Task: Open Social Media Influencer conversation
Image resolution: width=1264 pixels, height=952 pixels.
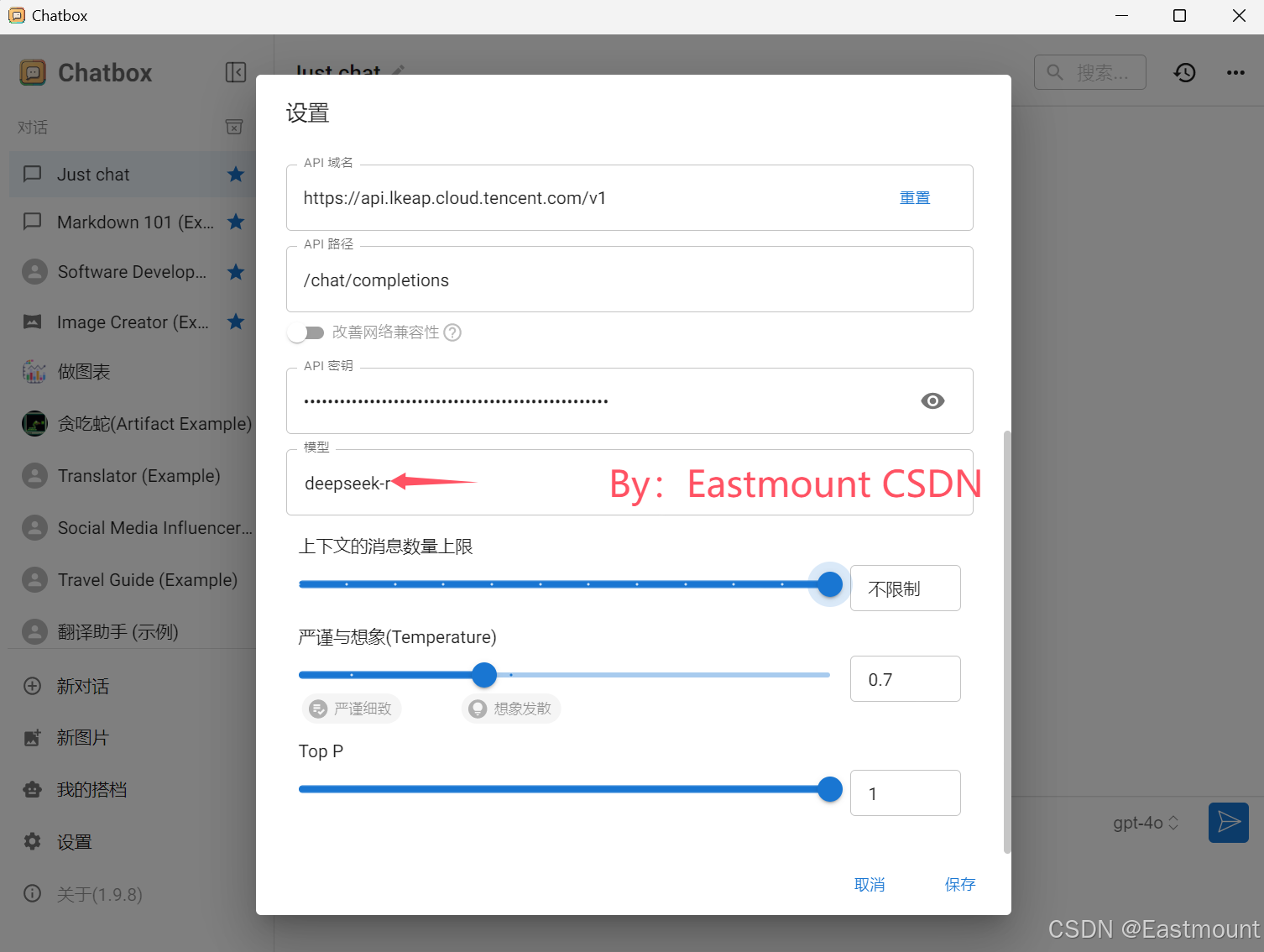Action: click(x=133, y=528)
